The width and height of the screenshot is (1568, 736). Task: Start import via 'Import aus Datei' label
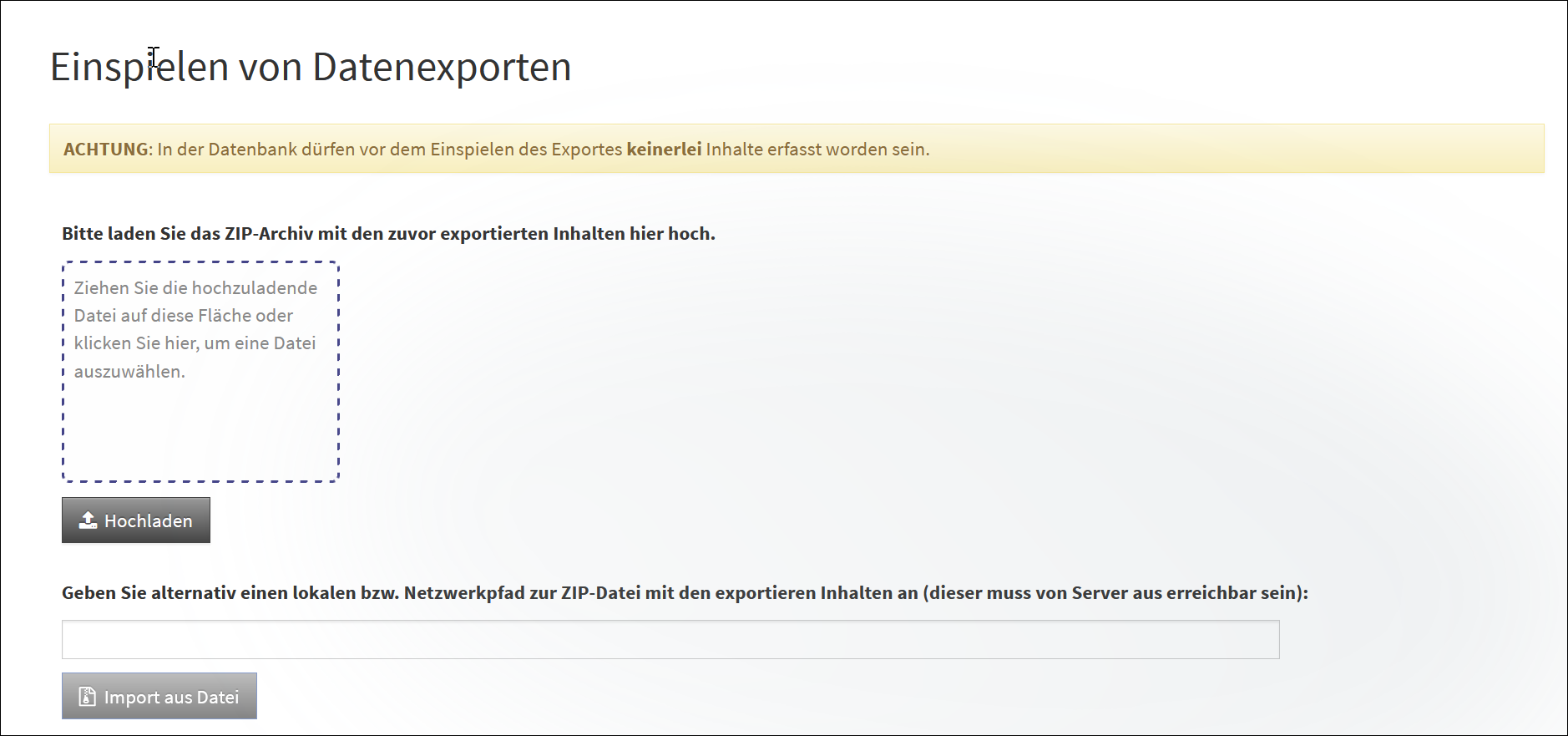[171, 698]
